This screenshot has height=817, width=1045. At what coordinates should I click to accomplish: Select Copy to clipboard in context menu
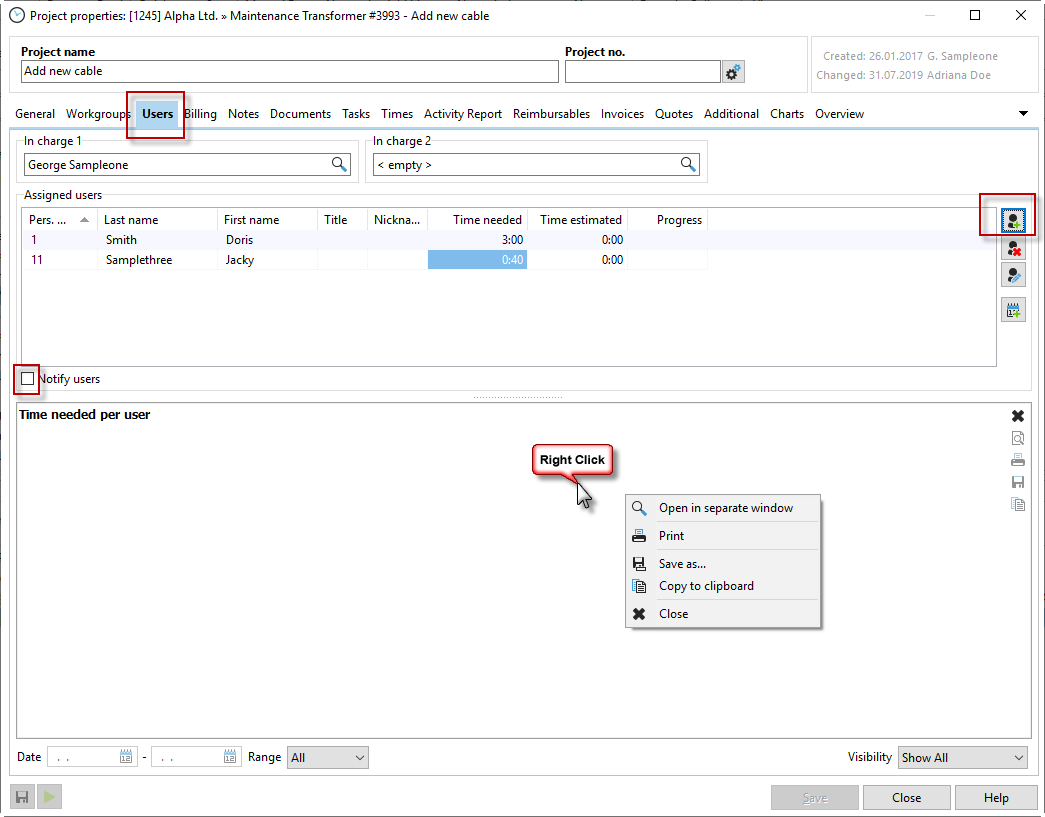click(x=706, y=586)
